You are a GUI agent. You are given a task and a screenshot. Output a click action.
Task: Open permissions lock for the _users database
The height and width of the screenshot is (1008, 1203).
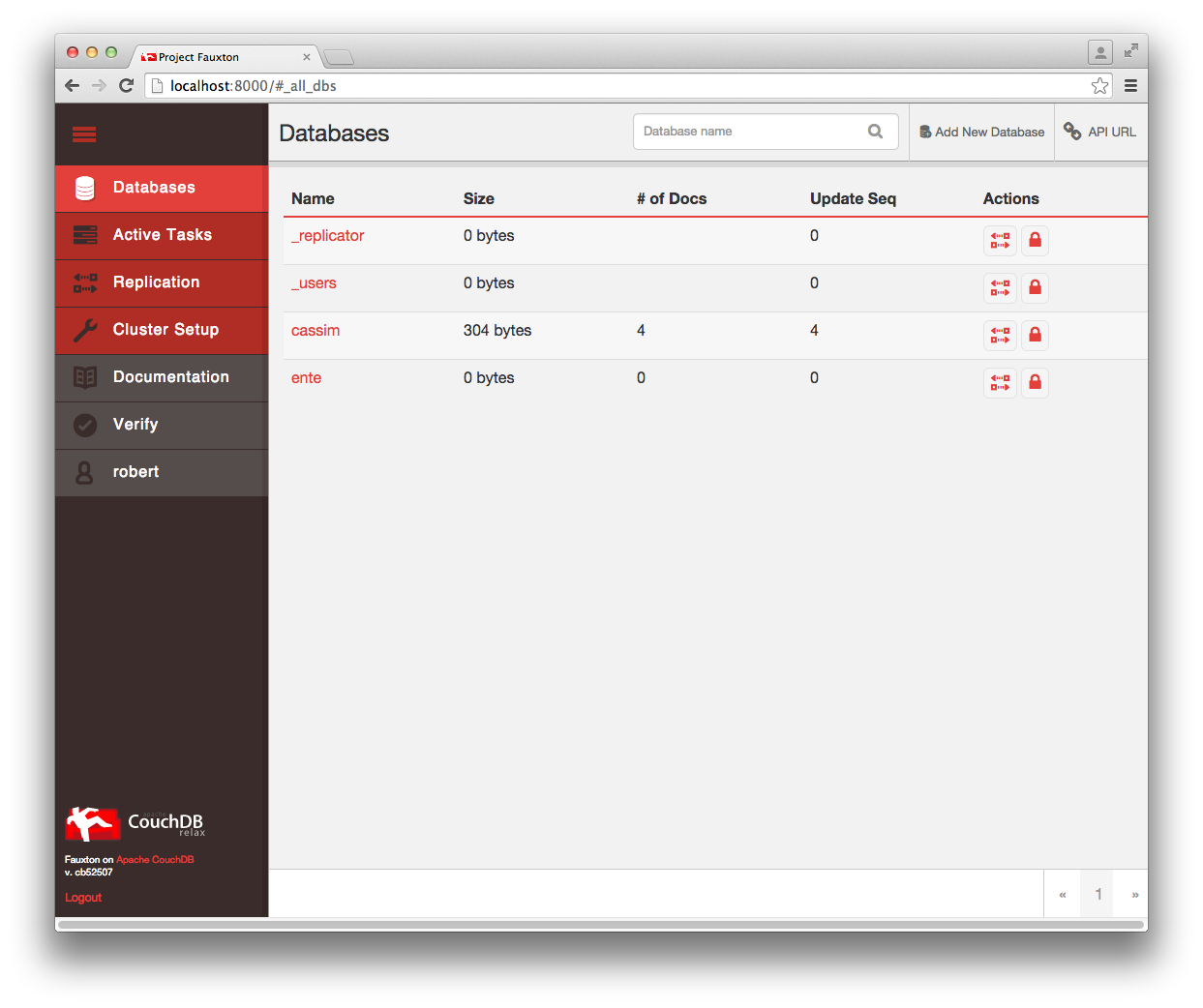click(x=1035, y=288)
